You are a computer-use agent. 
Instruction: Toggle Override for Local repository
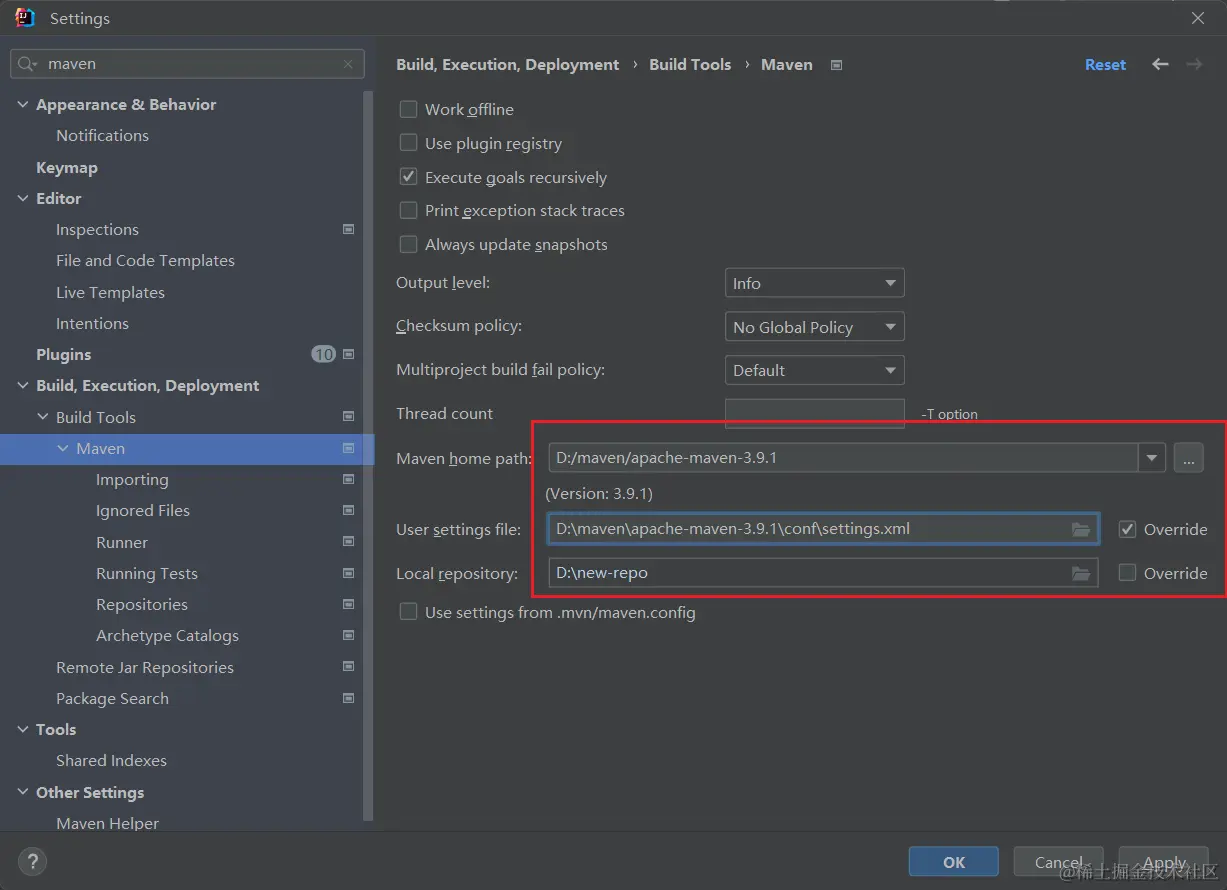[1128, 573]
